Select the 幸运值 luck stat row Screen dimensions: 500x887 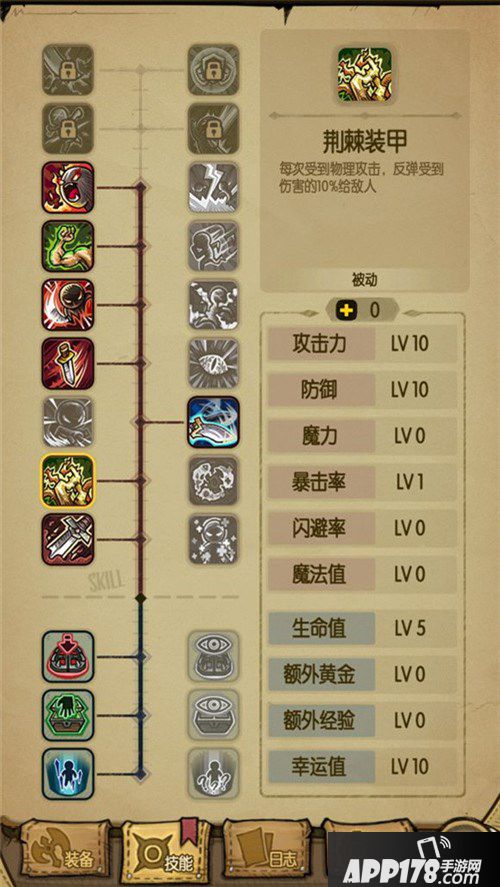(362, 767)
